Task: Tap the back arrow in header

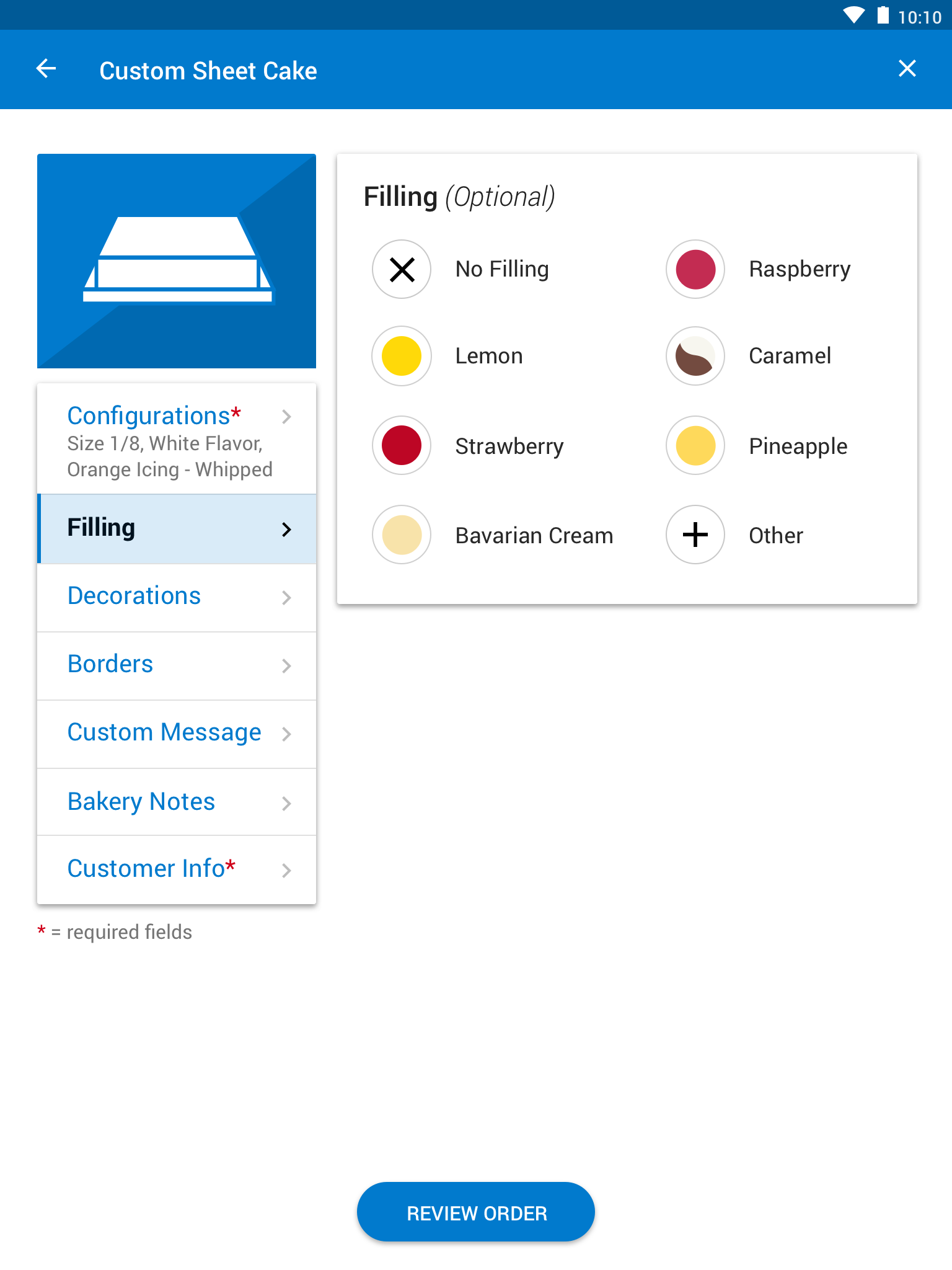Action: tap(46, 69)
